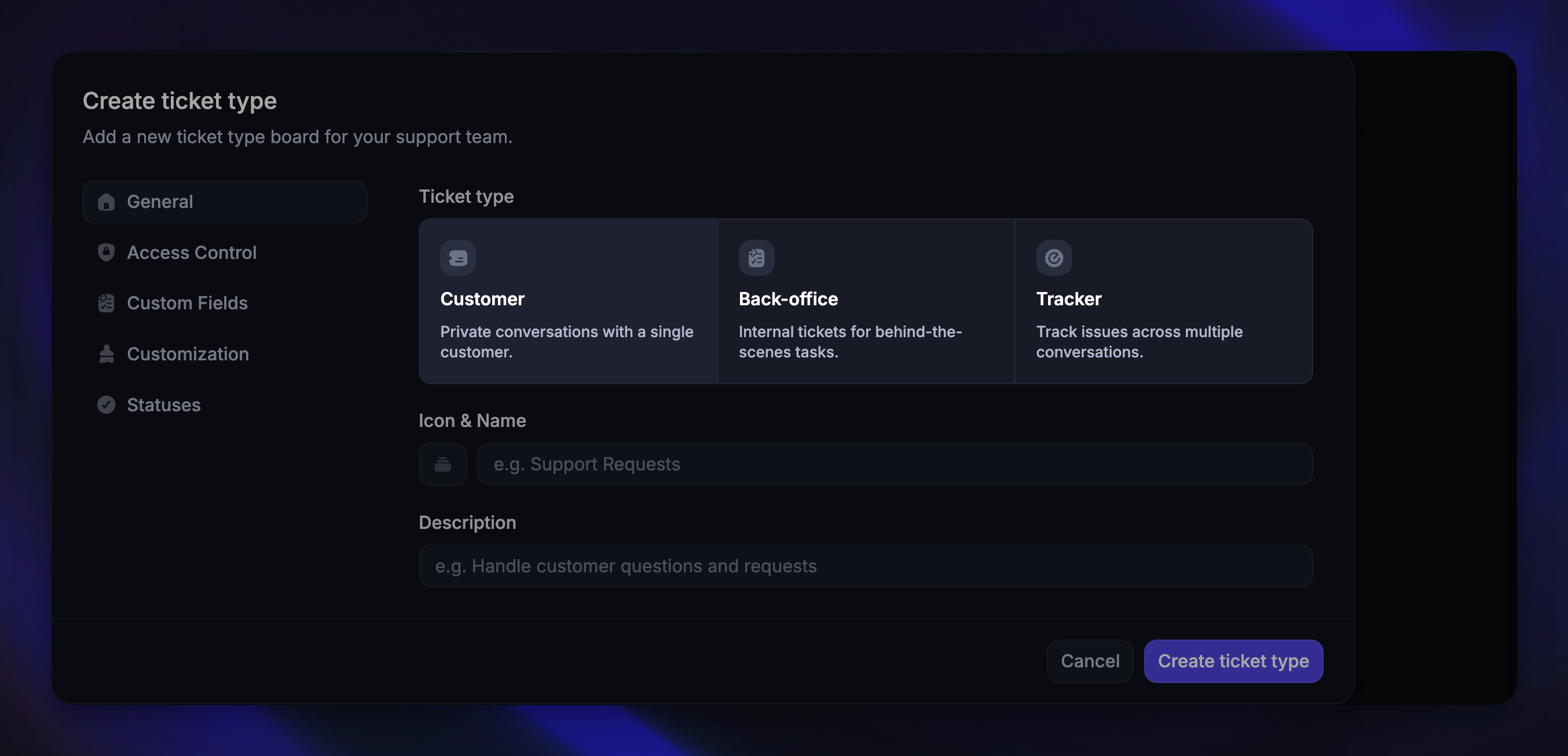Open the General settings section

[x=159, y=202]
